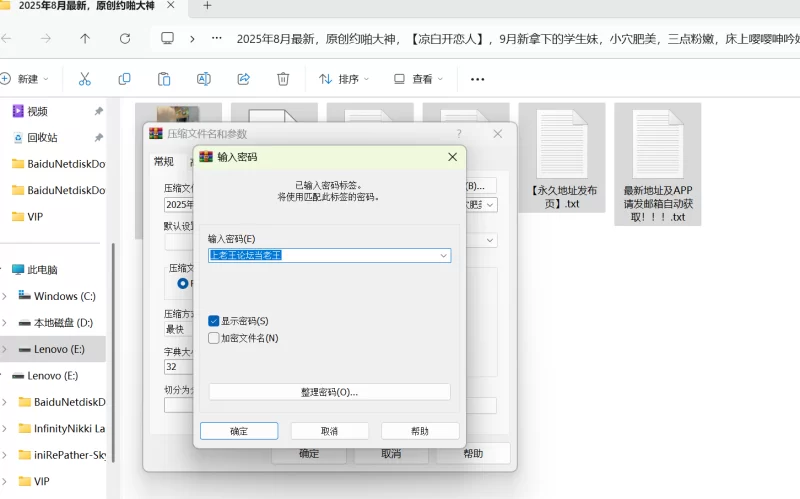The image size is (800, 499).
Task: Click 整理密码(O)... button
Action: 330,392
